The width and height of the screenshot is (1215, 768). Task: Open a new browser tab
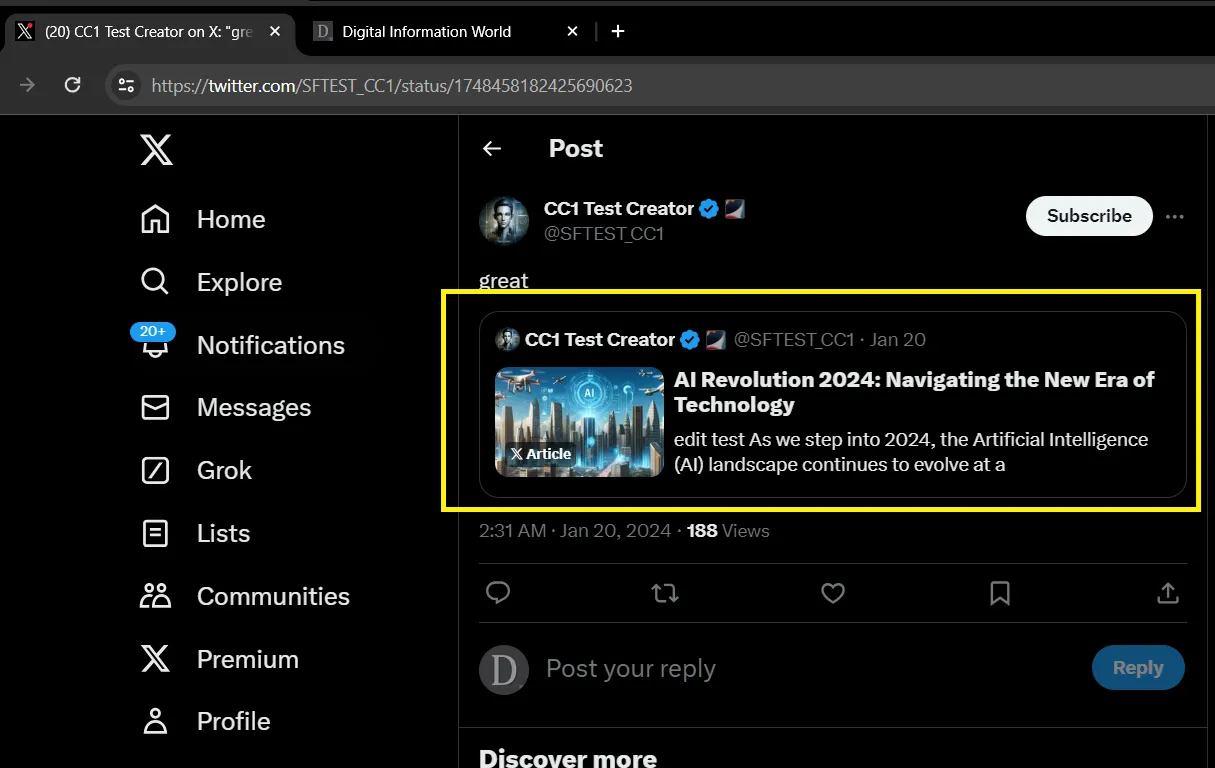(x=618, y=31)
